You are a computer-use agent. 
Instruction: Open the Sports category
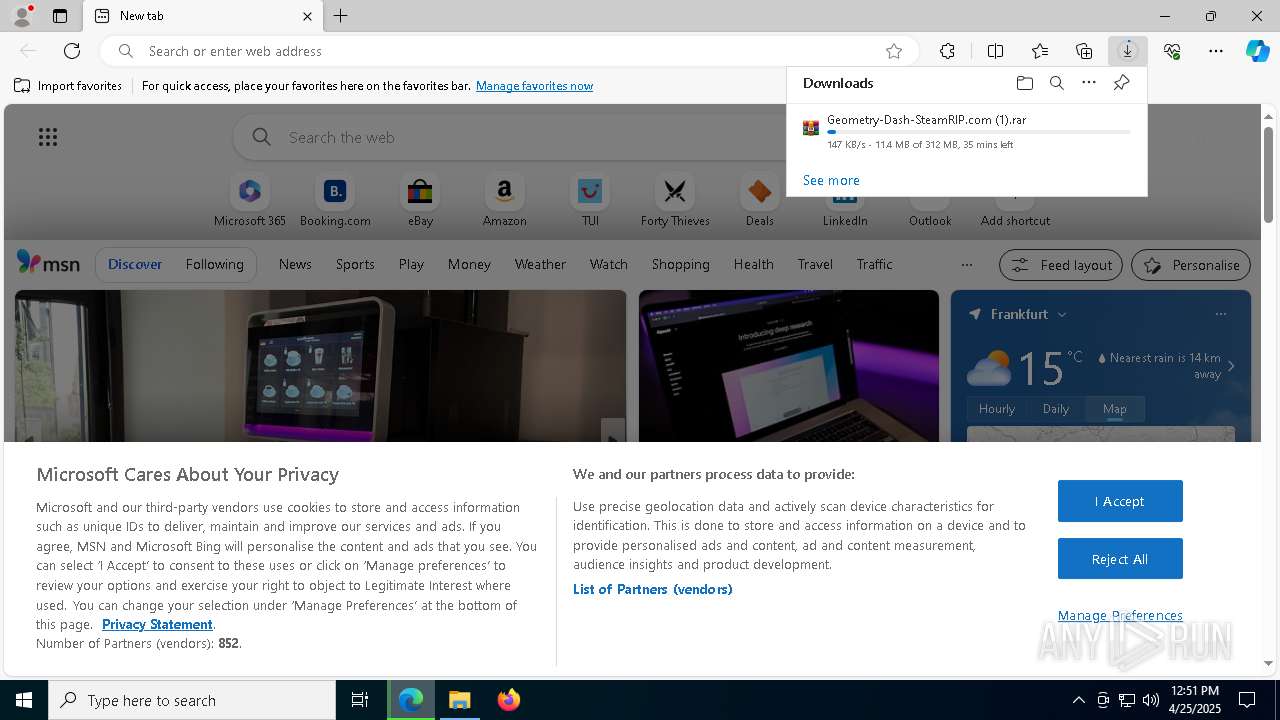355,264
